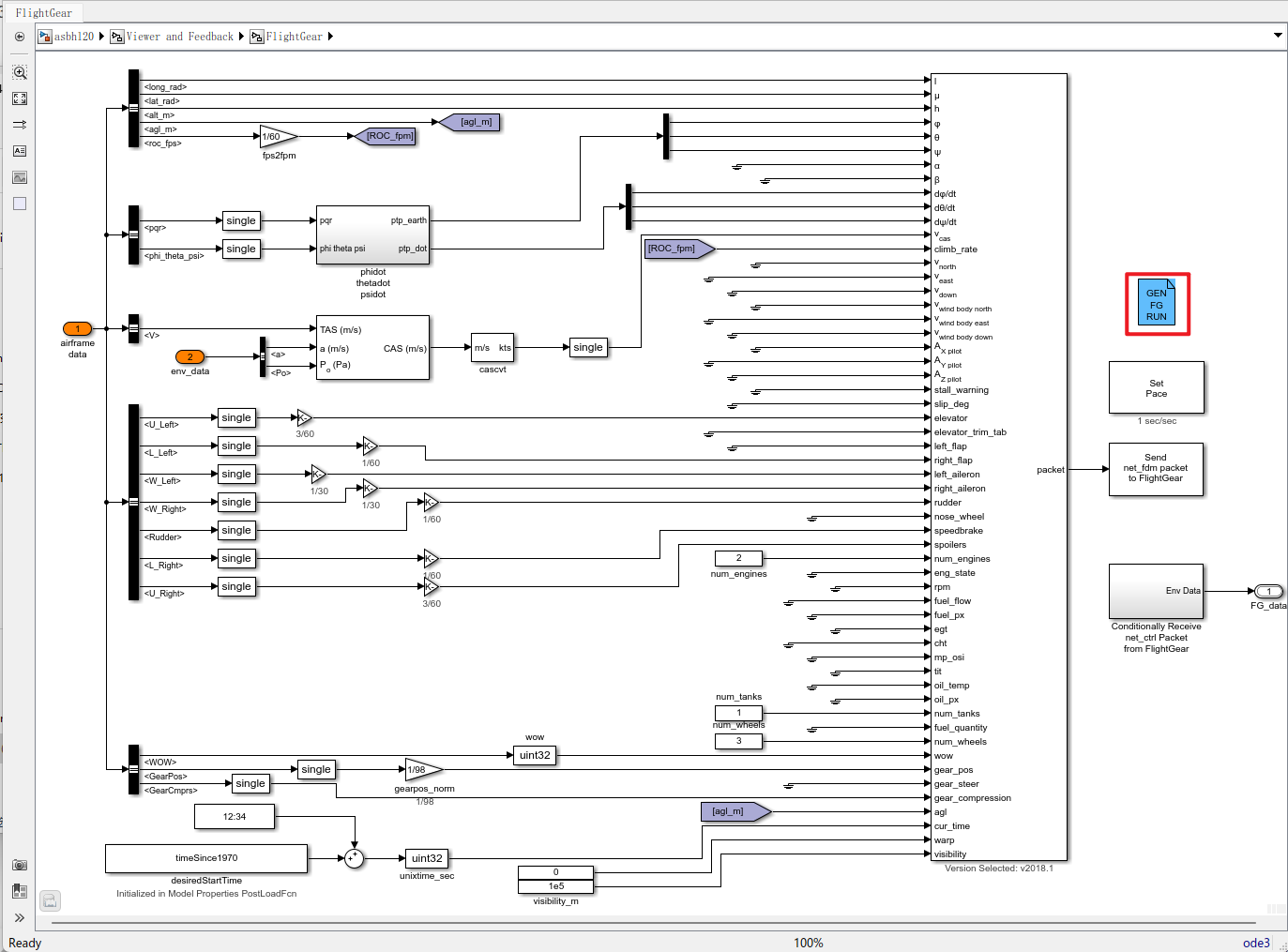Select the [ROC_fpm] Goto tag near top
Screen dimensions: 1288x952
pos(385,136)
